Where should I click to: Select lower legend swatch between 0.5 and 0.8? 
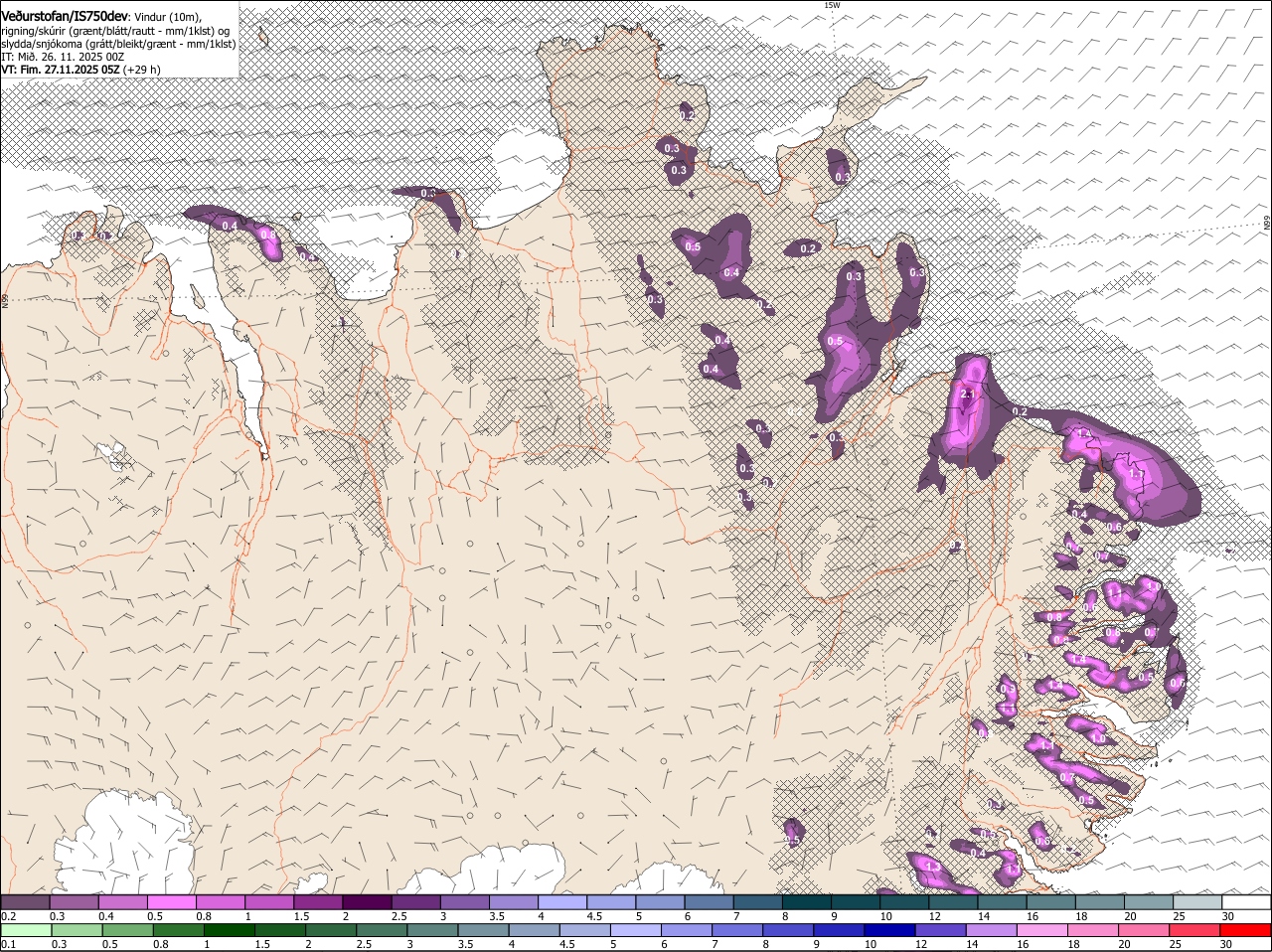[127, 930]
